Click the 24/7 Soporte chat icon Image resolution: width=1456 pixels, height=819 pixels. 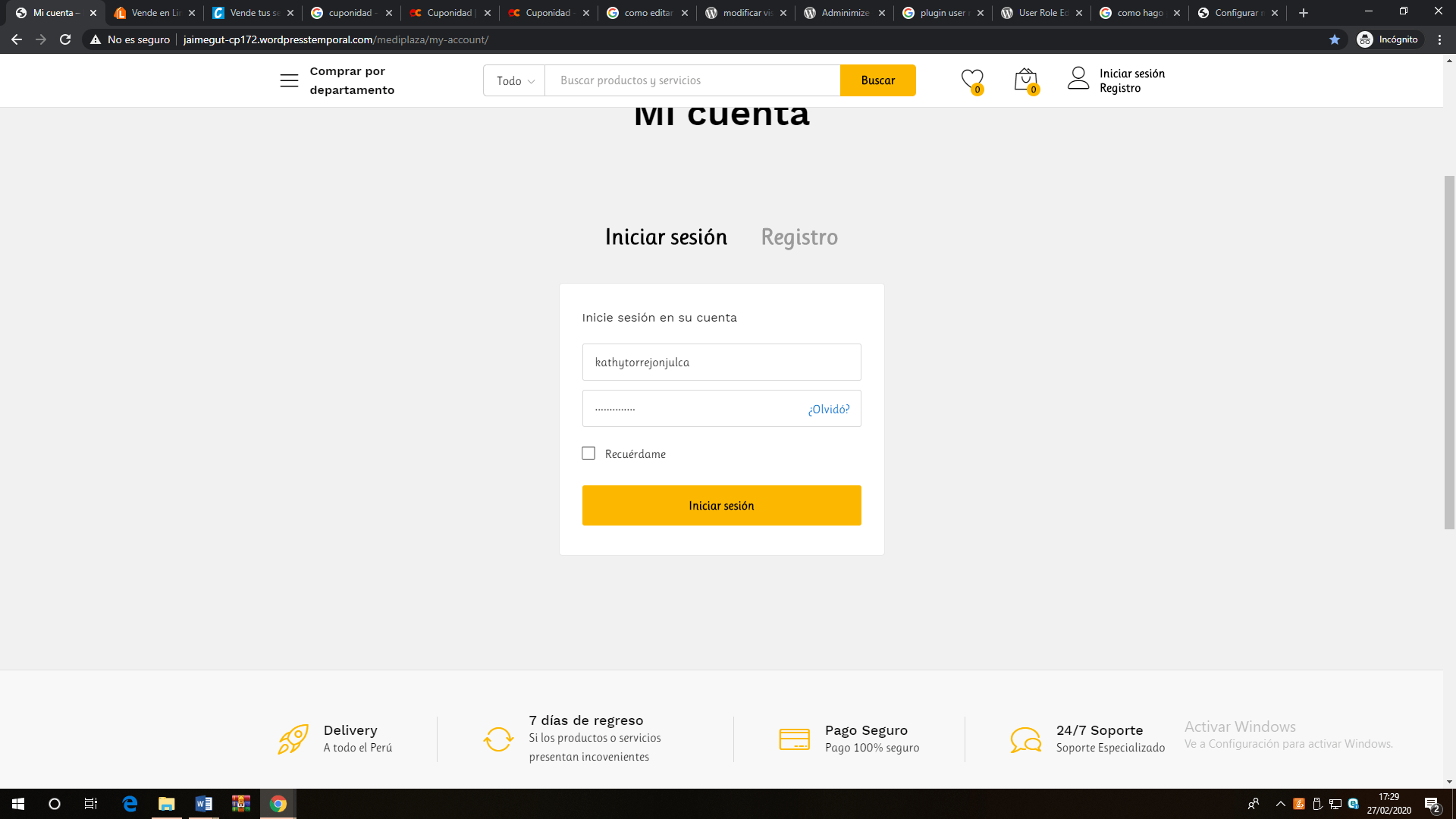pos(1025,739)
